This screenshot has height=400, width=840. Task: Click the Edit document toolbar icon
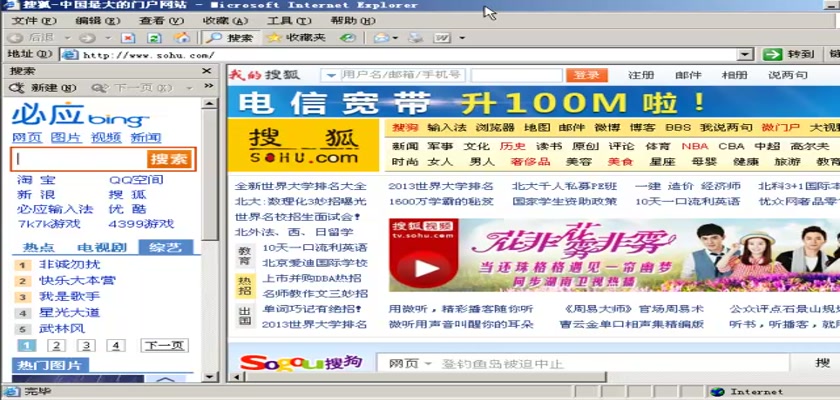click(x=442, y=38)
